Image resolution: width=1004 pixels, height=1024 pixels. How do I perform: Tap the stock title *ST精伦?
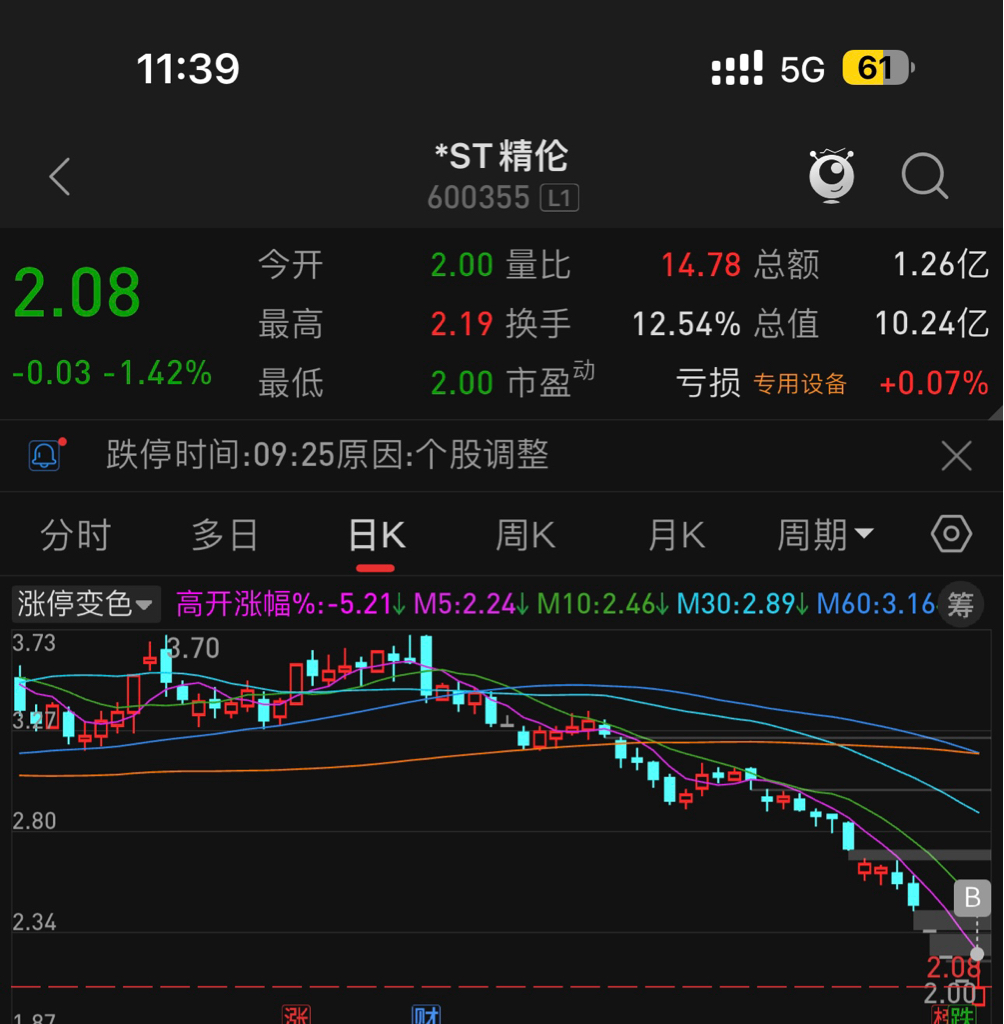pos(502,157)
